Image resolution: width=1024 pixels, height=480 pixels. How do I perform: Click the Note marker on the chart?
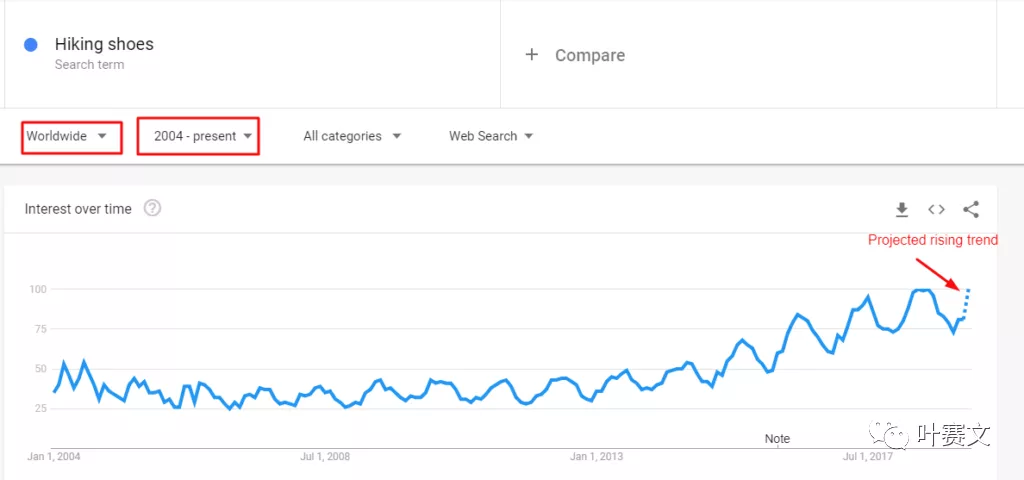click(777, 439)
